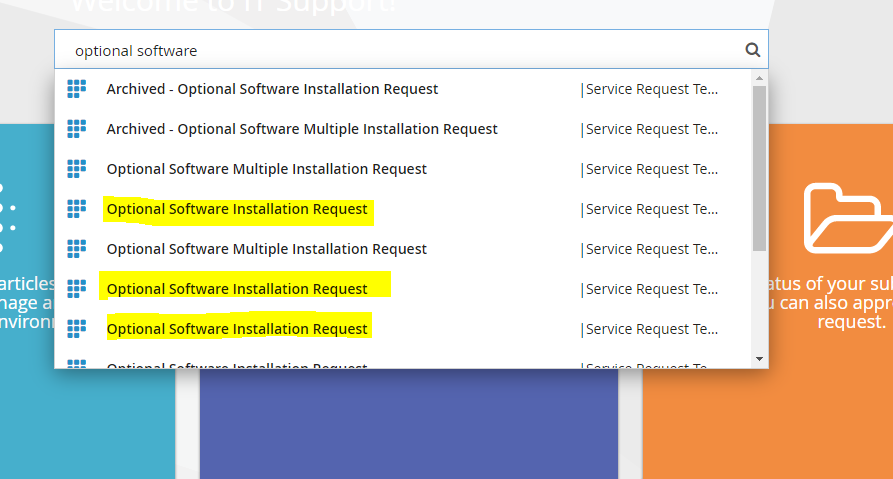Open second non-archived Optional Software Multiple Installation Request
893x479 pixels.
pyautogui.click(x=266, y=249)
